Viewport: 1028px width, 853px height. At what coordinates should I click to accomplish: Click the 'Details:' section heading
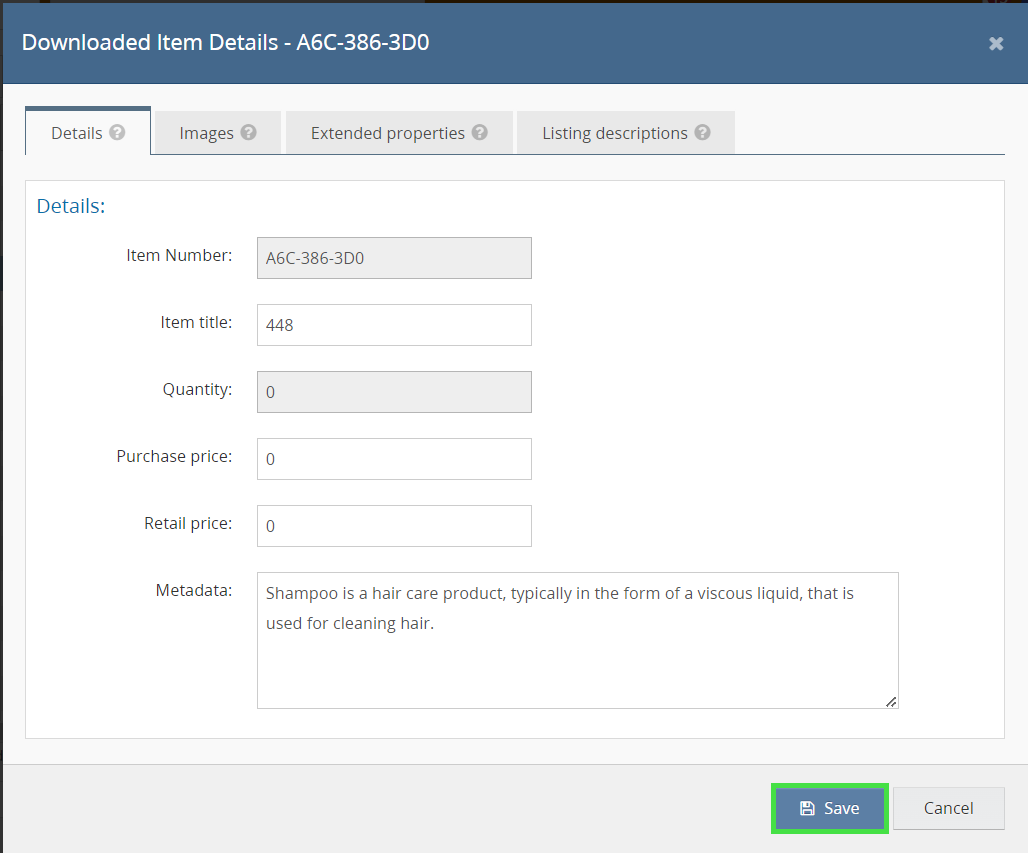(71, 206)
